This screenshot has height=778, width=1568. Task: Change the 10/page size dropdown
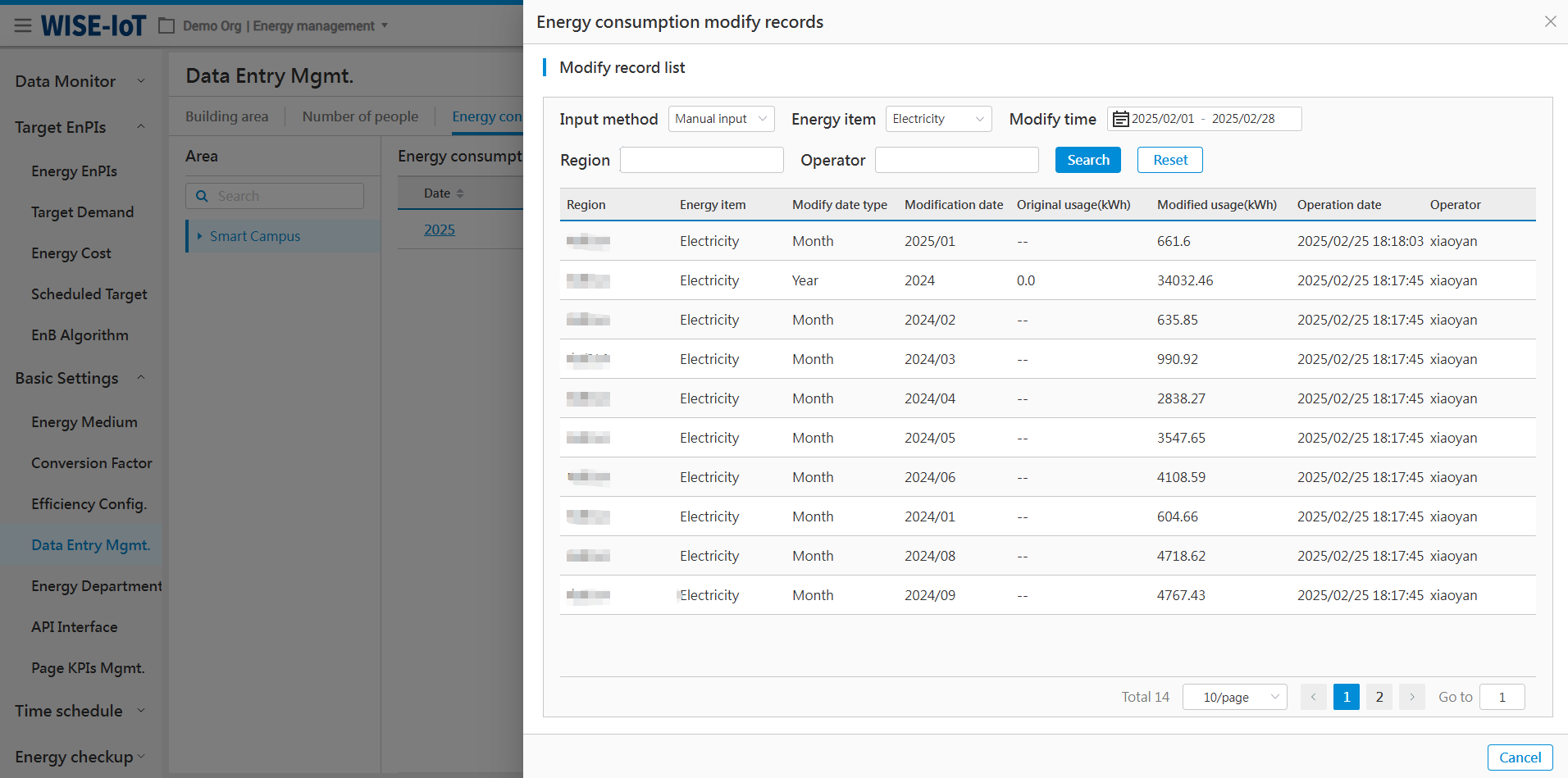coord(1234,697)
